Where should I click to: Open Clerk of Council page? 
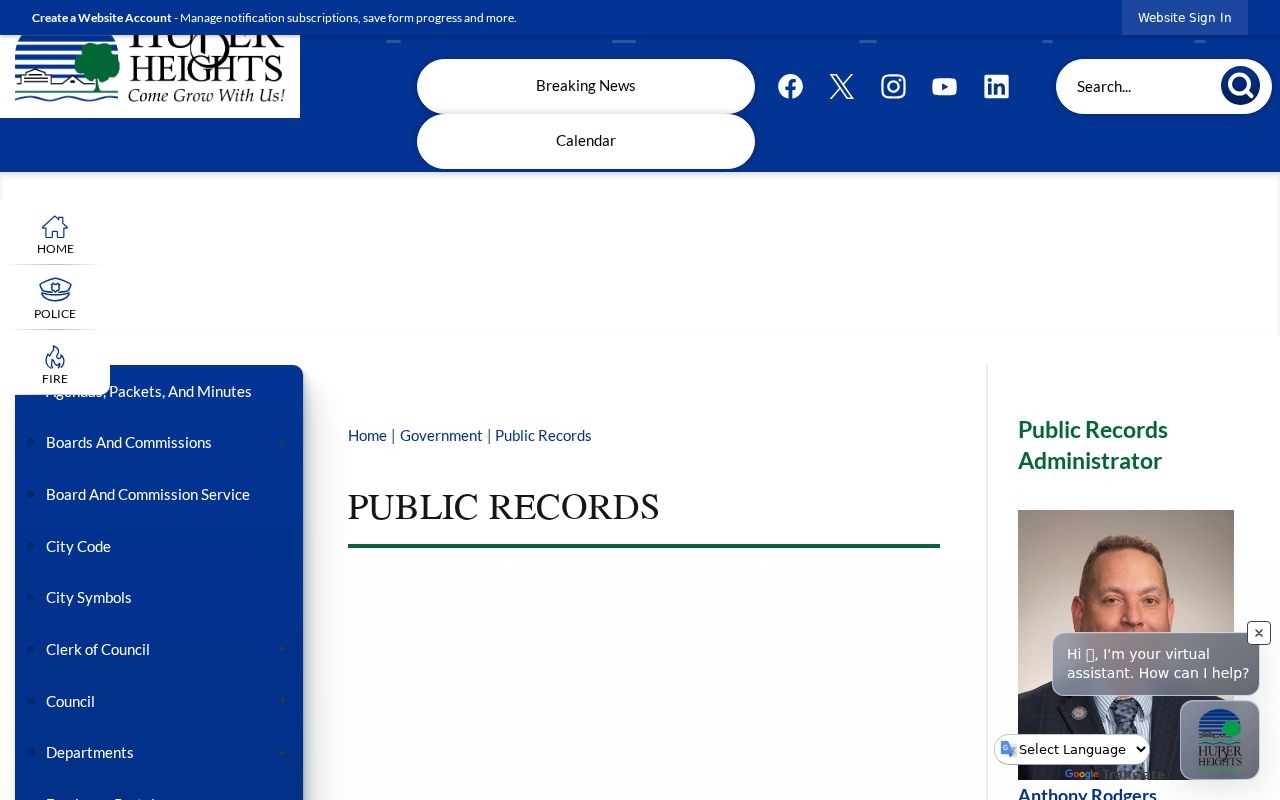[98, 649]
